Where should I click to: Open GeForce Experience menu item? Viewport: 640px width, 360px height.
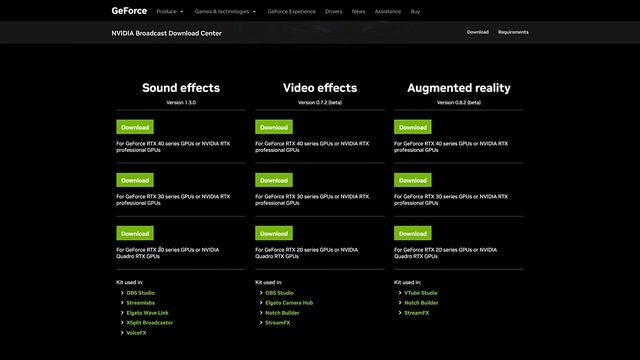click(291, 11)
